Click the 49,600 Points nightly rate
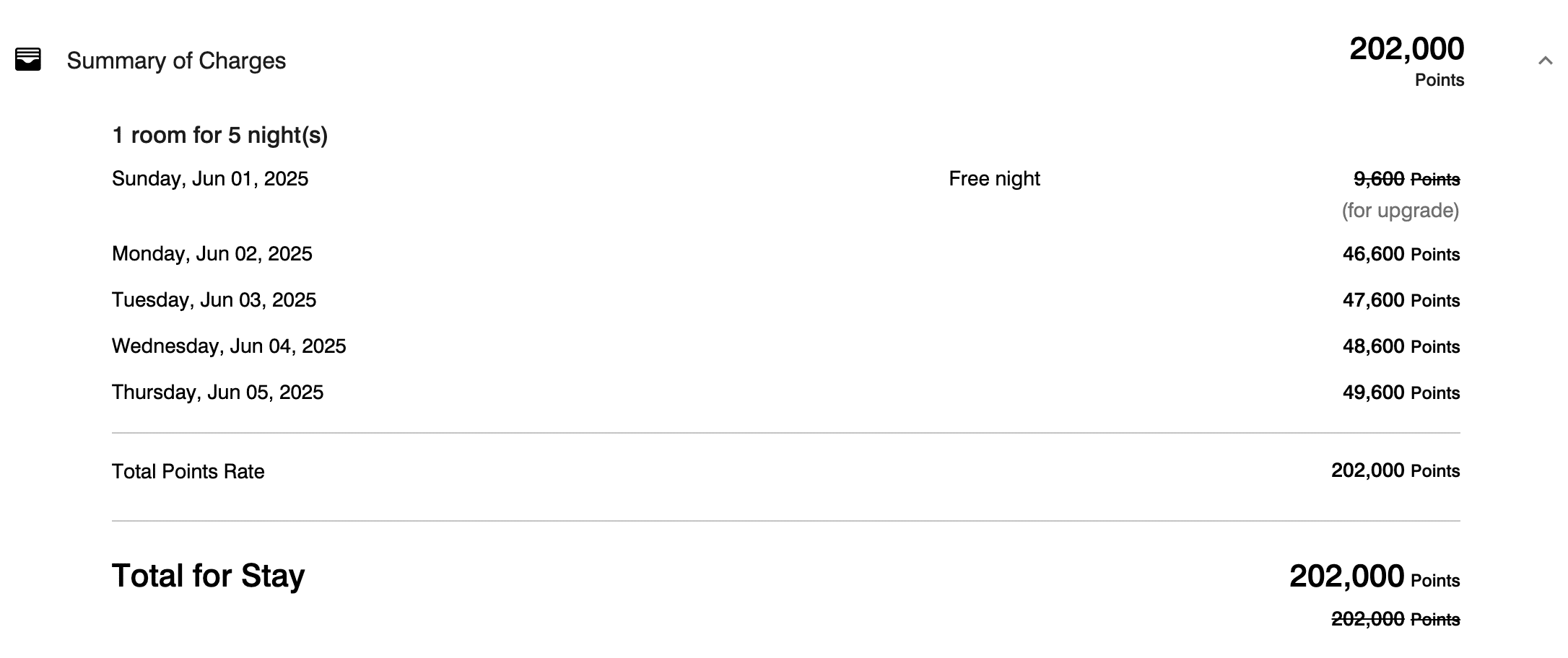The image size is (1568, 658). pyautogui.click(x=1401, y=392)
